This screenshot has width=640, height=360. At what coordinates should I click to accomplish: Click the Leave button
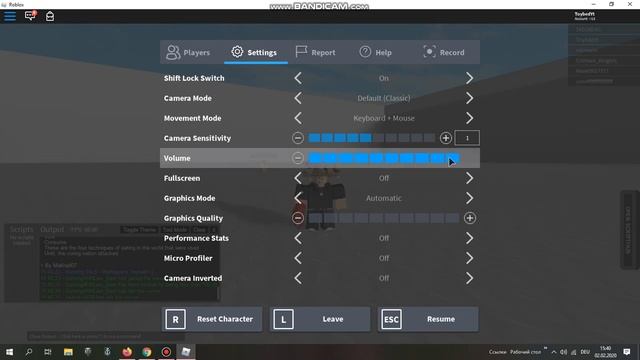[320, 319]
